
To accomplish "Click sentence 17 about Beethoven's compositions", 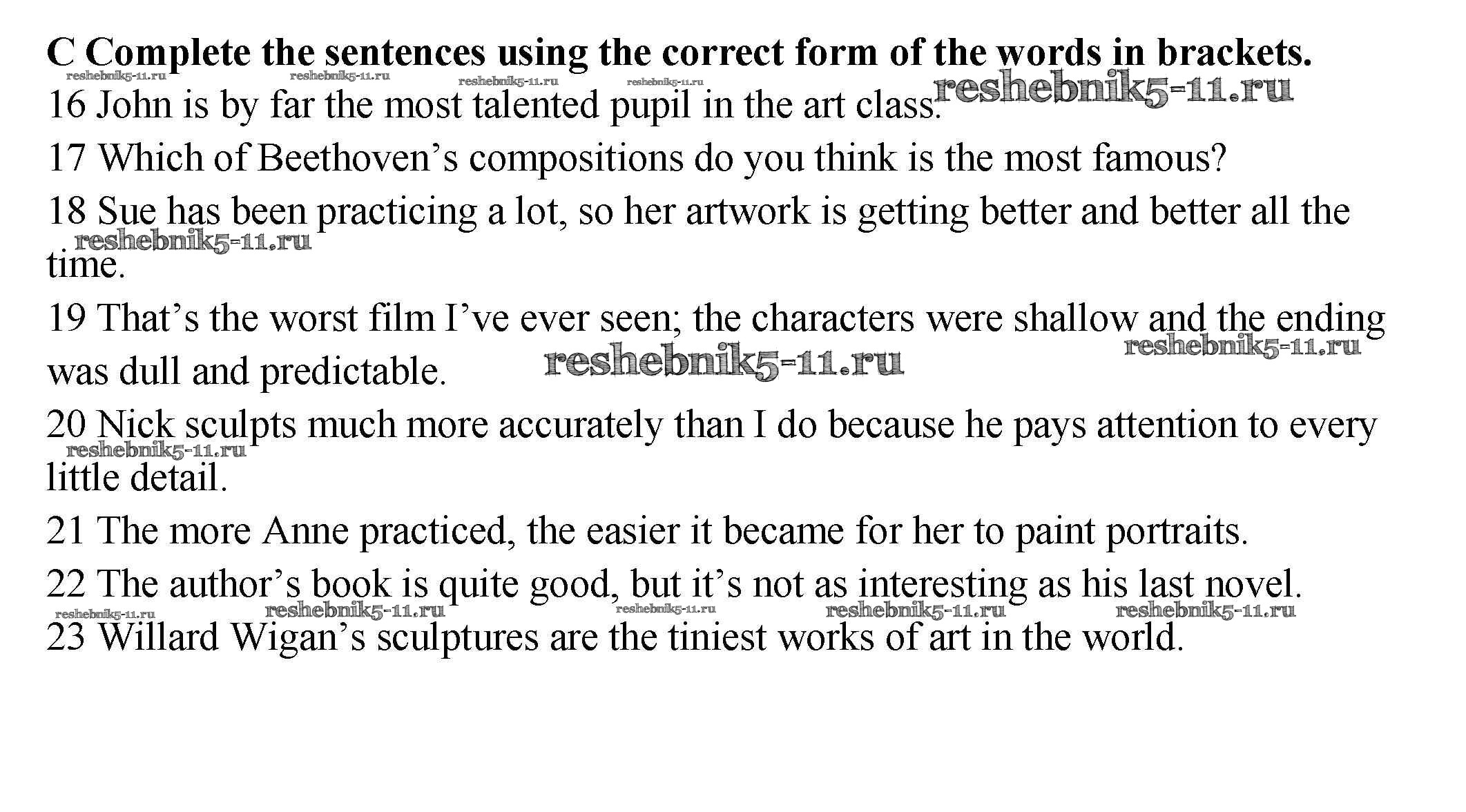I will [x=635, y=158].
